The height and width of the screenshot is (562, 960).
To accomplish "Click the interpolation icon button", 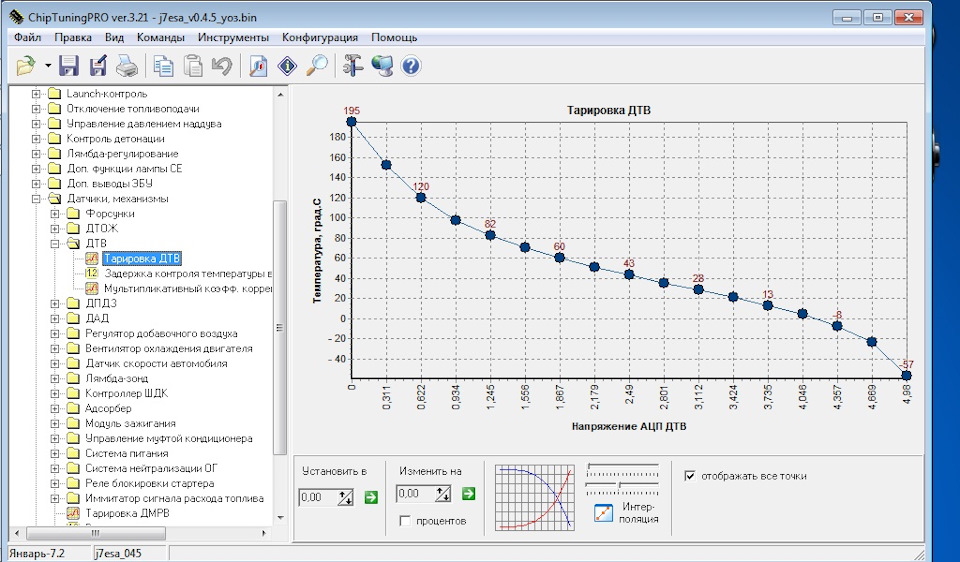I will (x=603, y=513).
